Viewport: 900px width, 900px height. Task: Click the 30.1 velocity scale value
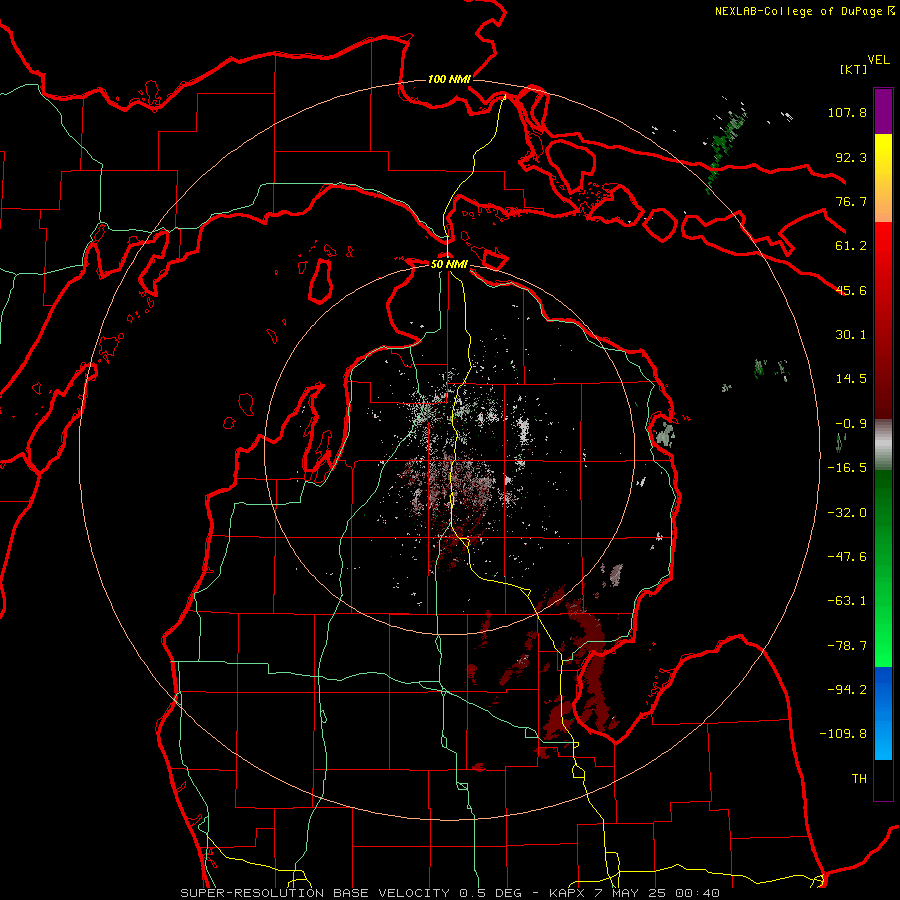coord(851,335)
